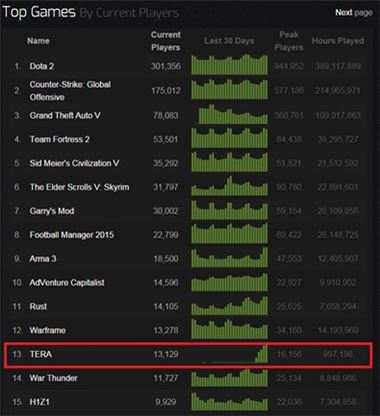This screenshot has height=416, width=380.
Task: Open Sid Meier's Civilization V entry
Action: (74, 163)
